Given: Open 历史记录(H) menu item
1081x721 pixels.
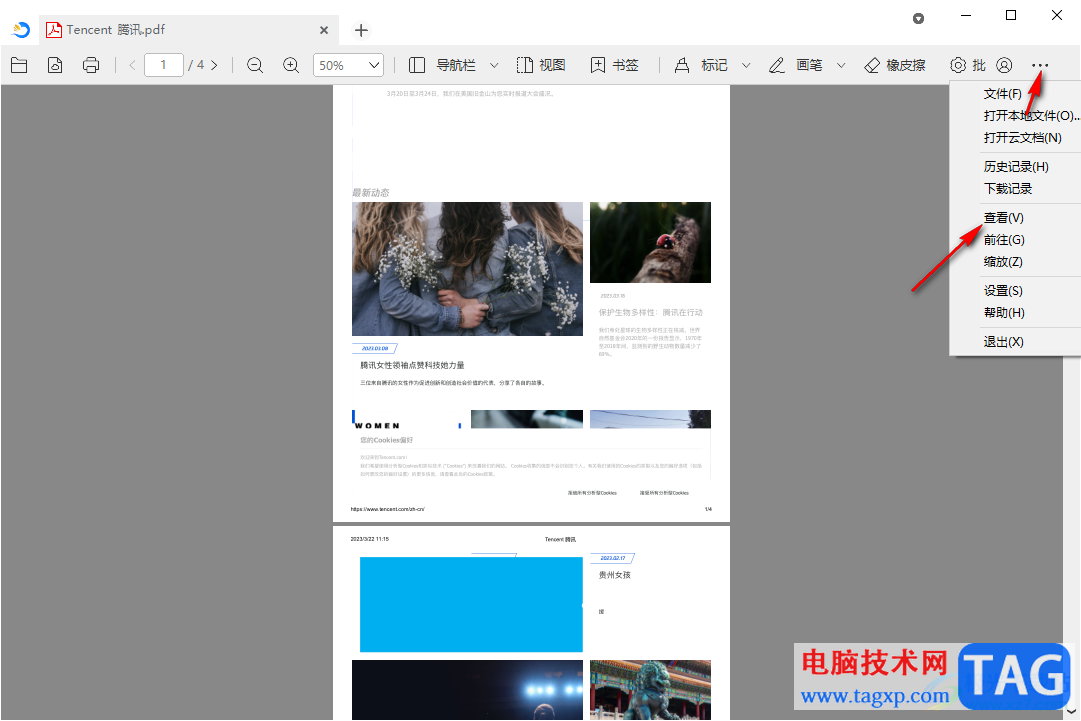Looking at the screenshot, I should 1016,167.
